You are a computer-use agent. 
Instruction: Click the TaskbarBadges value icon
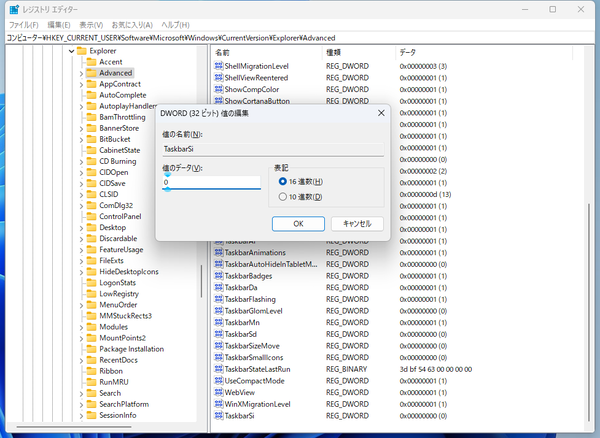coord(218,276)
